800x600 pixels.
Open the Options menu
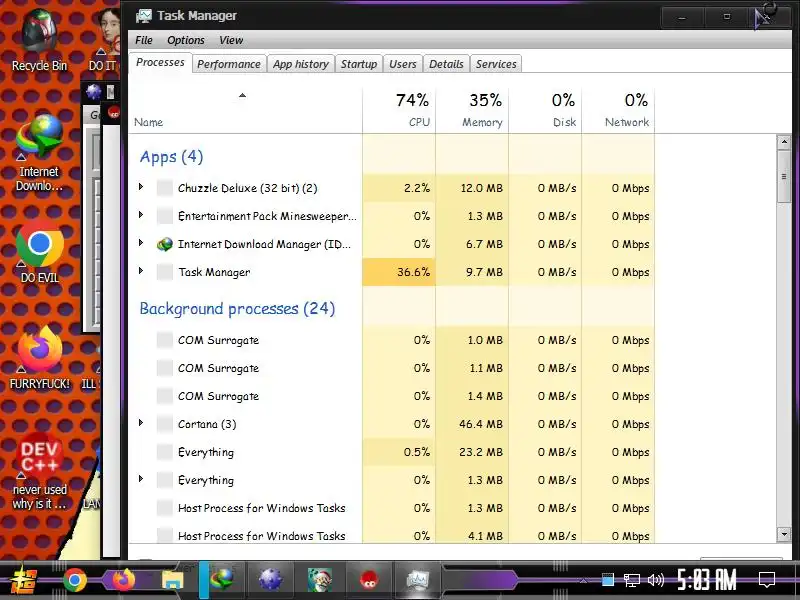186,40
